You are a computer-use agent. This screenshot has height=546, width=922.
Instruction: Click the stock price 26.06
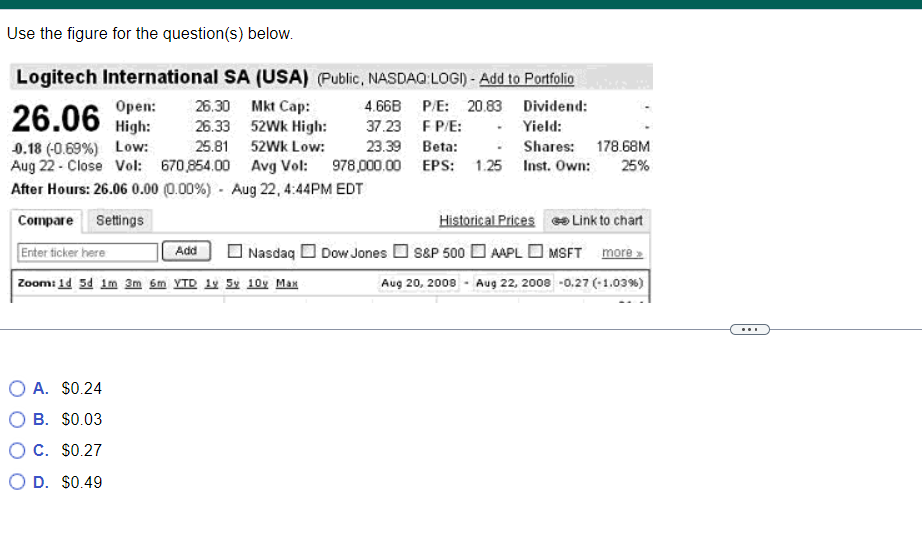click(56, 119)
